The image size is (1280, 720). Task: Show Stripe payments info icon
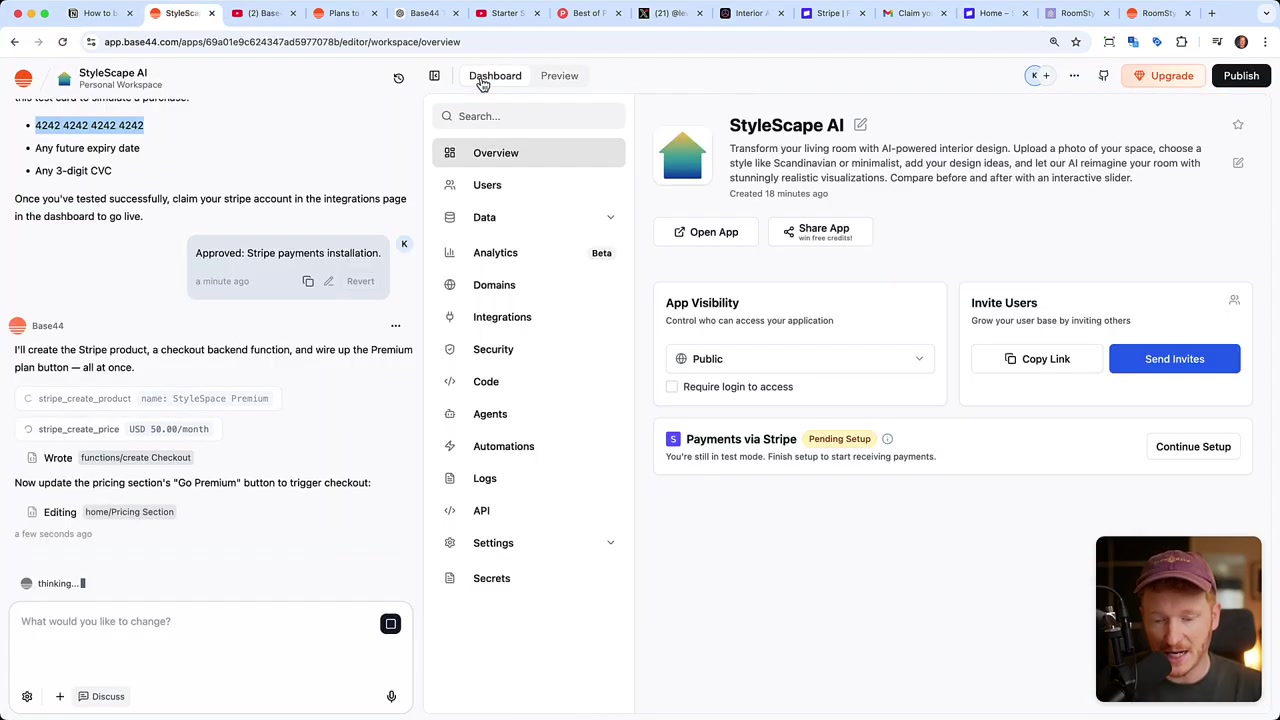point(887,439)
